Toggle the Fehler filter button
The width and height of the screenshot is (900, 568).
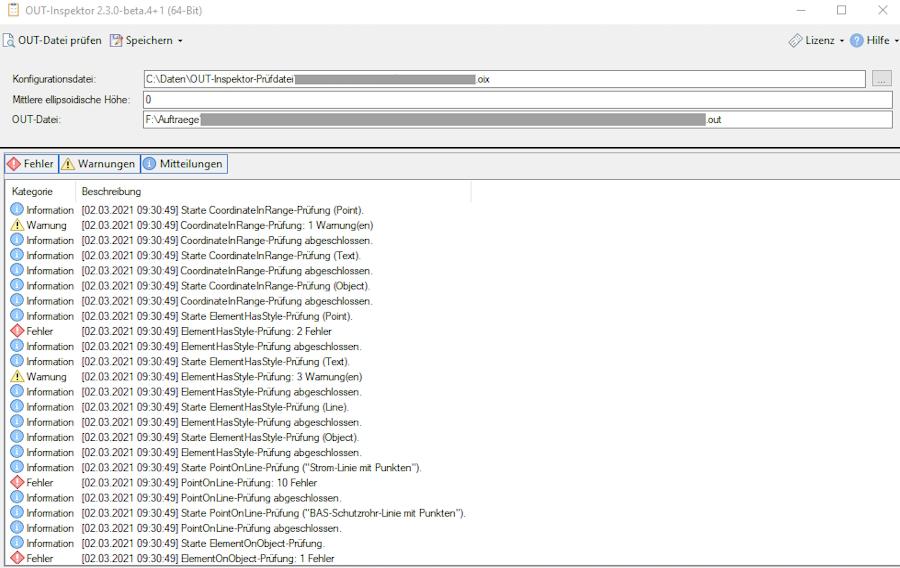(31, 164)
